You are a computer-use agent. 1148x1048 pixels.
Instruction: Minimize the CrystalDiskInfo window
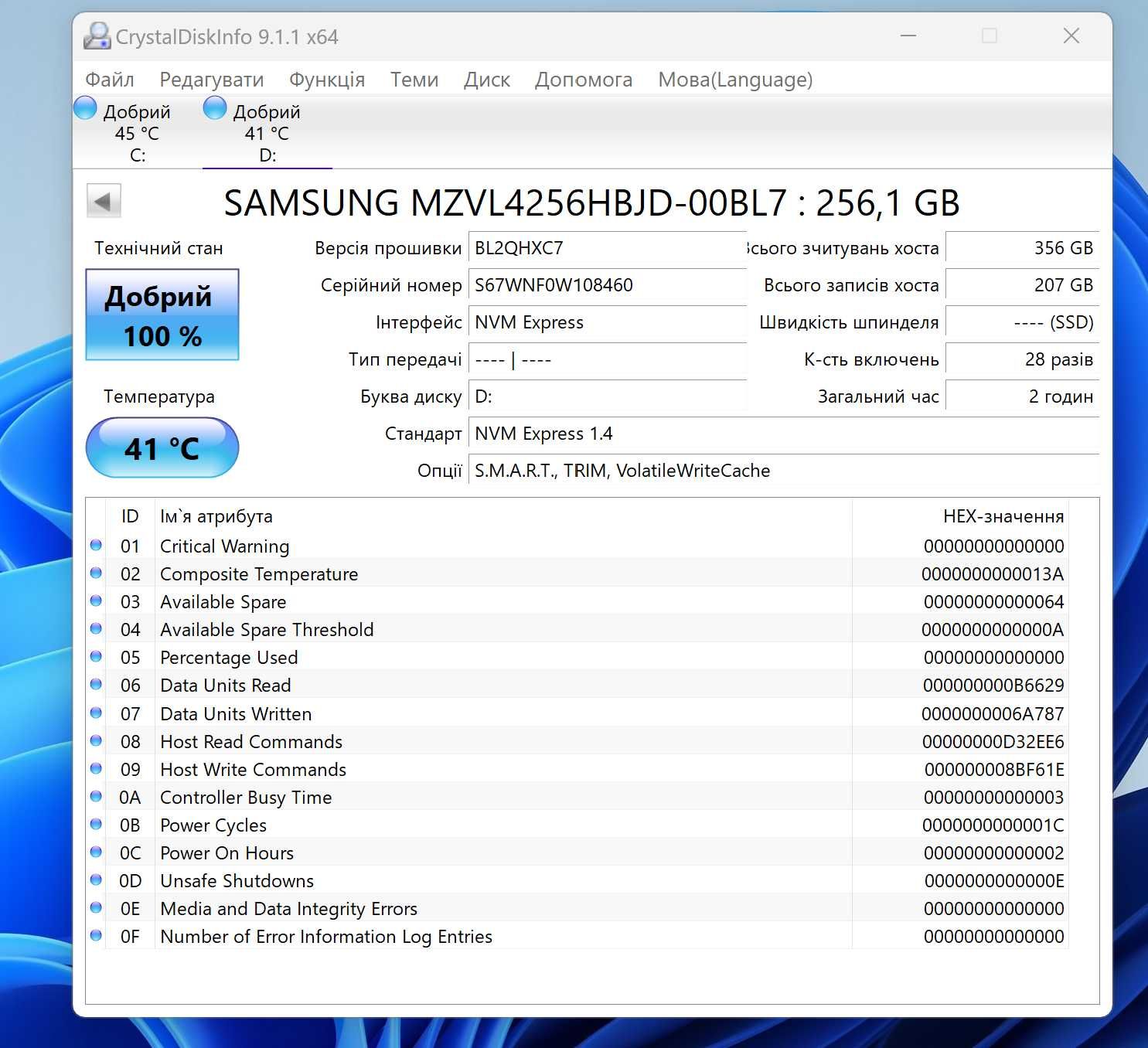(908, 36)
